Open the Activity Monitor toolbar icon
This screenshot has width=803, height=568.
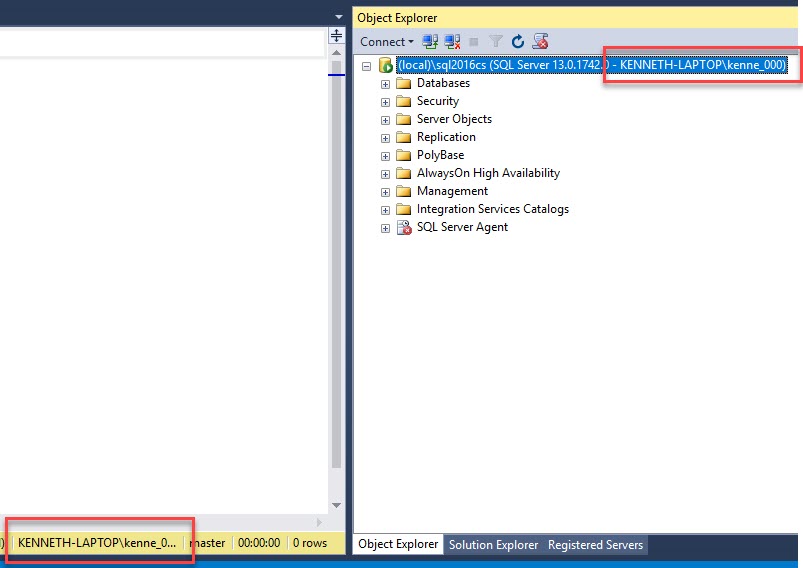point(541,41)
